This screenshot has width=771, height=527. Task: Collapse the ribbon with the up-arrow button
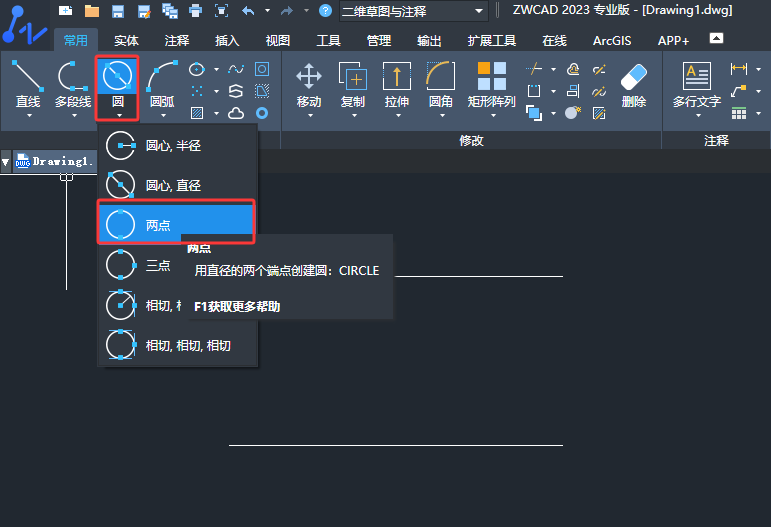[716, 38]
